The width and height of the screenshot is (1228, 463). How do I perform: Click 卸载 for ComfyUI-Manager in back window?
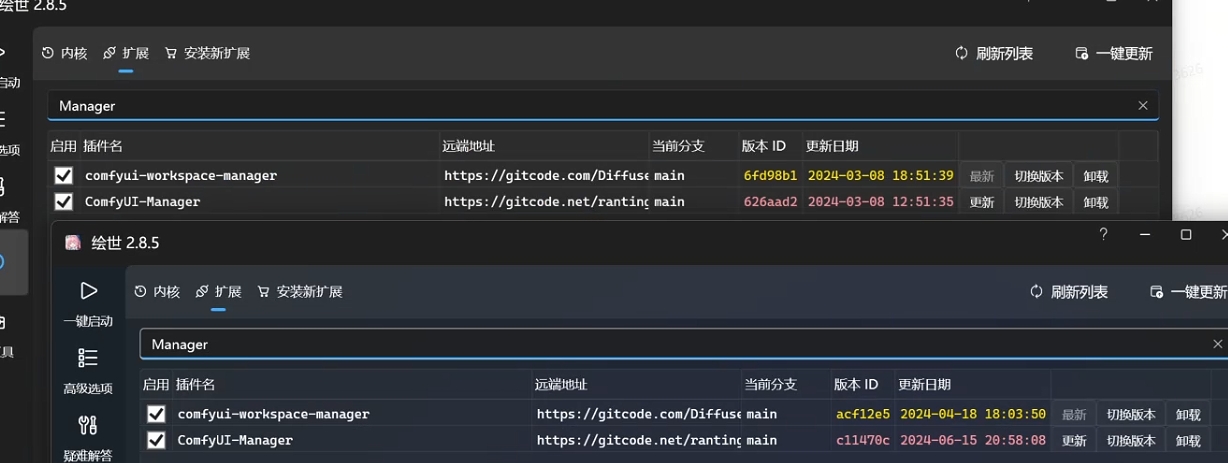(1096, 202)
